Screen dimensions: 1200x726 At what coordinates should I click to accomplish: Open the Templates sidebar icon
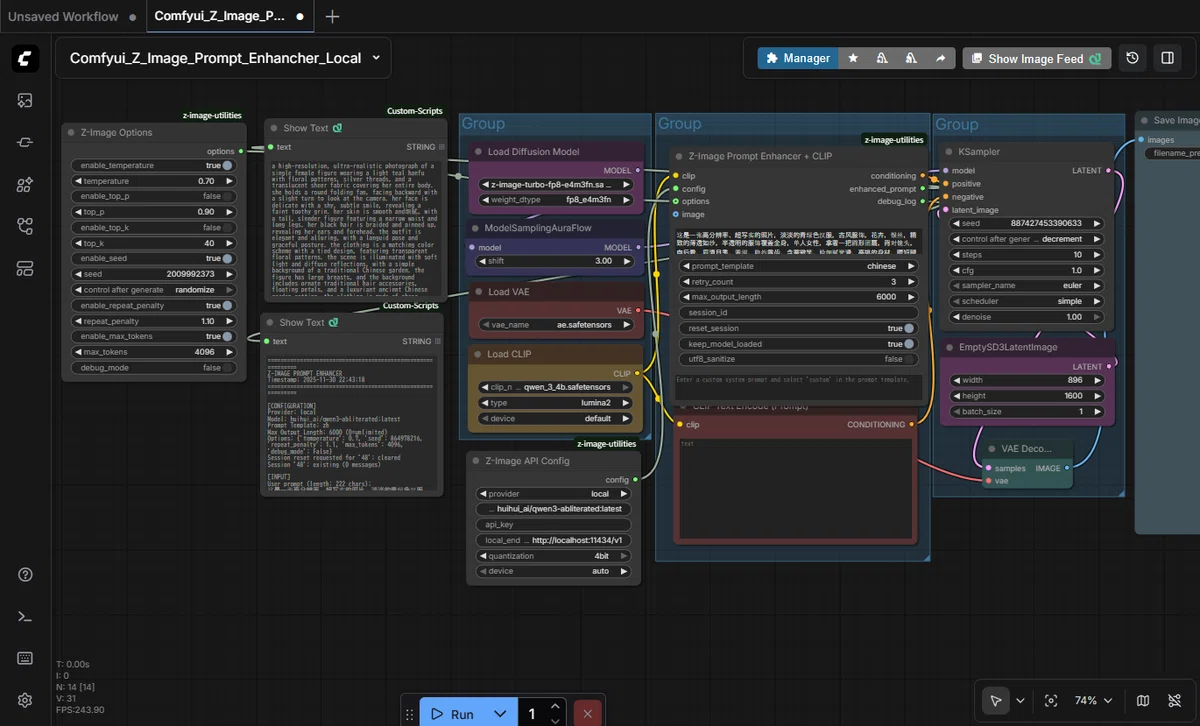[x=25, y=268]
